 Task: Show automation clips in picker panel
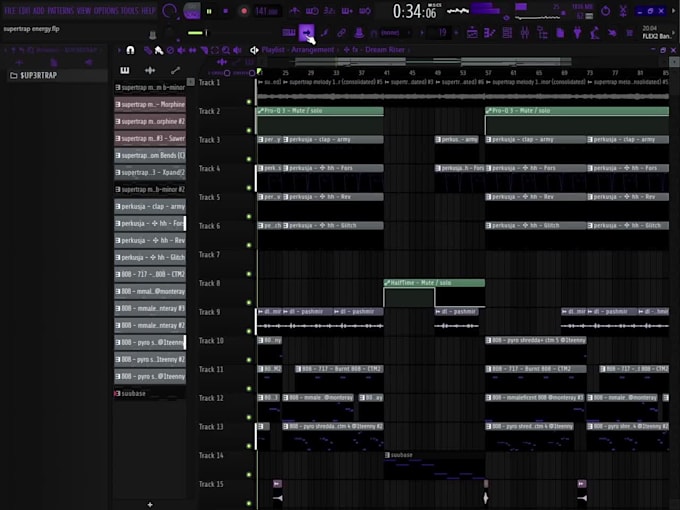pos(175,70)
